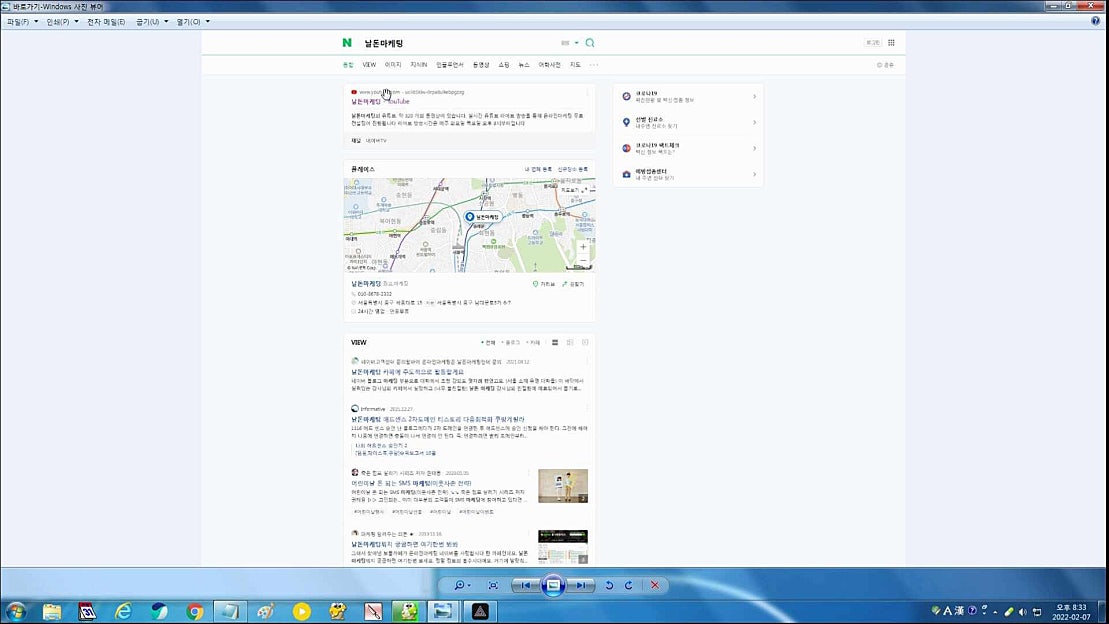1109x624 pixels.
Task: Expand the 열기(O) dropdown
Action: coord(193,21)
